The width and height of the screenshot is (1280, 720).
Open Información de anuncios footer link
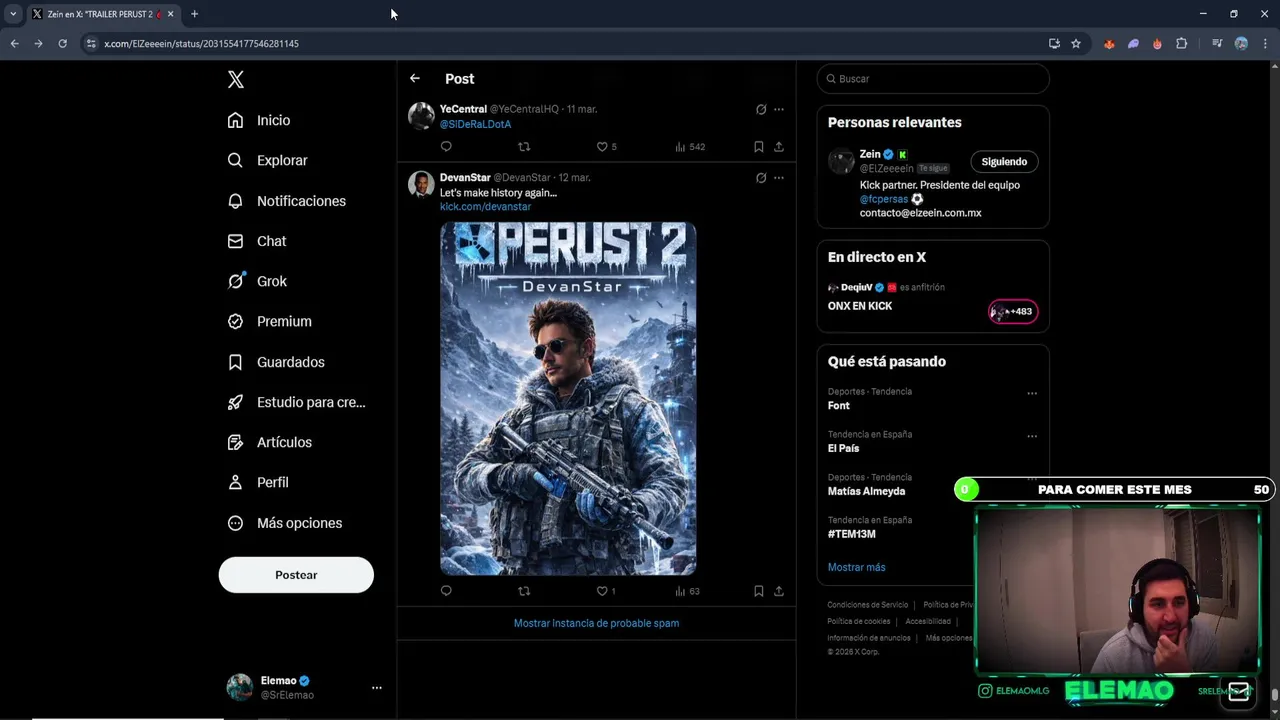click(x=868, y=638)
